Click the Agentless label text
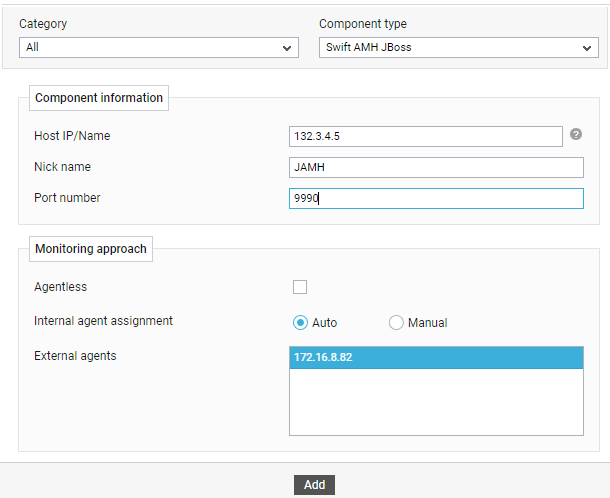The width and height of the screenshot is (610, 498). point(61,287)
